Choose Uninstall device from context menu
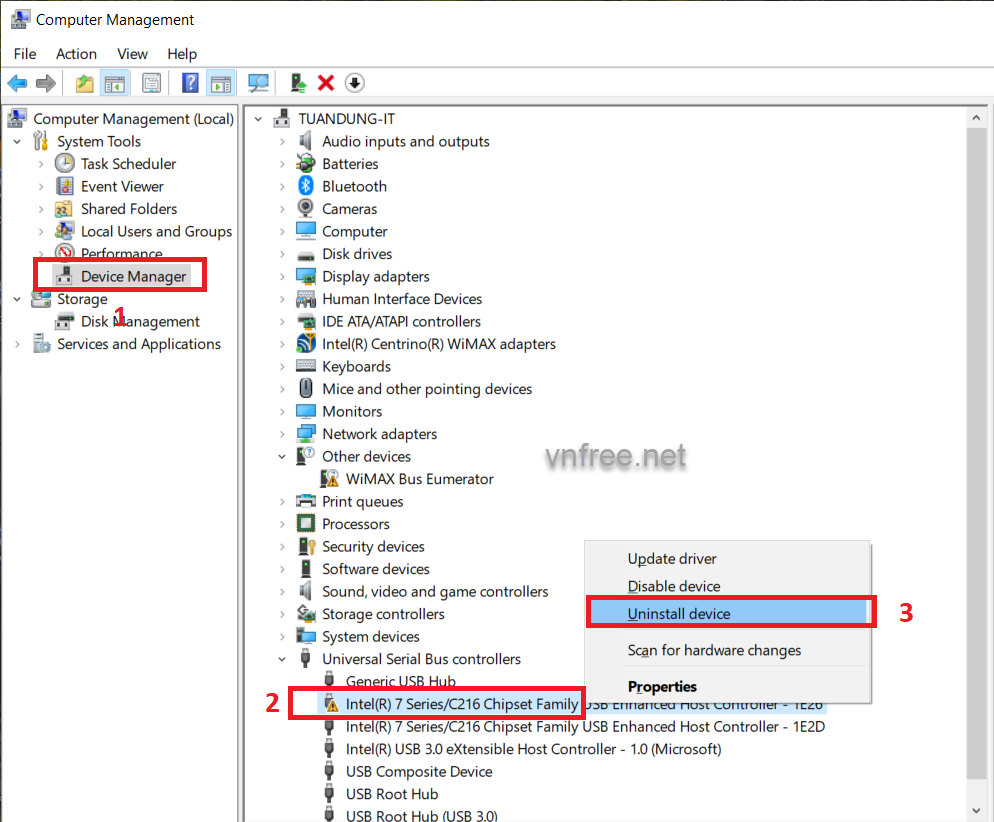Screen dimensions: 994x822 (x=679, y=613)
